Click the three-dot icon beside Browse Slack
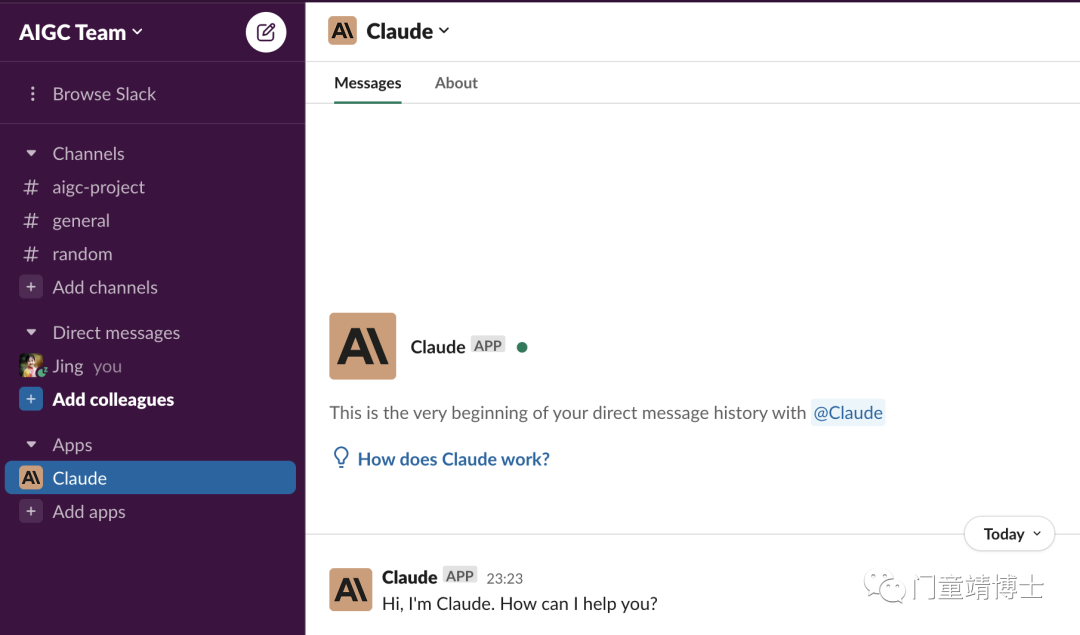The height and width of the screenshot is (635, 1080). pyautogui.click(x=32, y=94)
